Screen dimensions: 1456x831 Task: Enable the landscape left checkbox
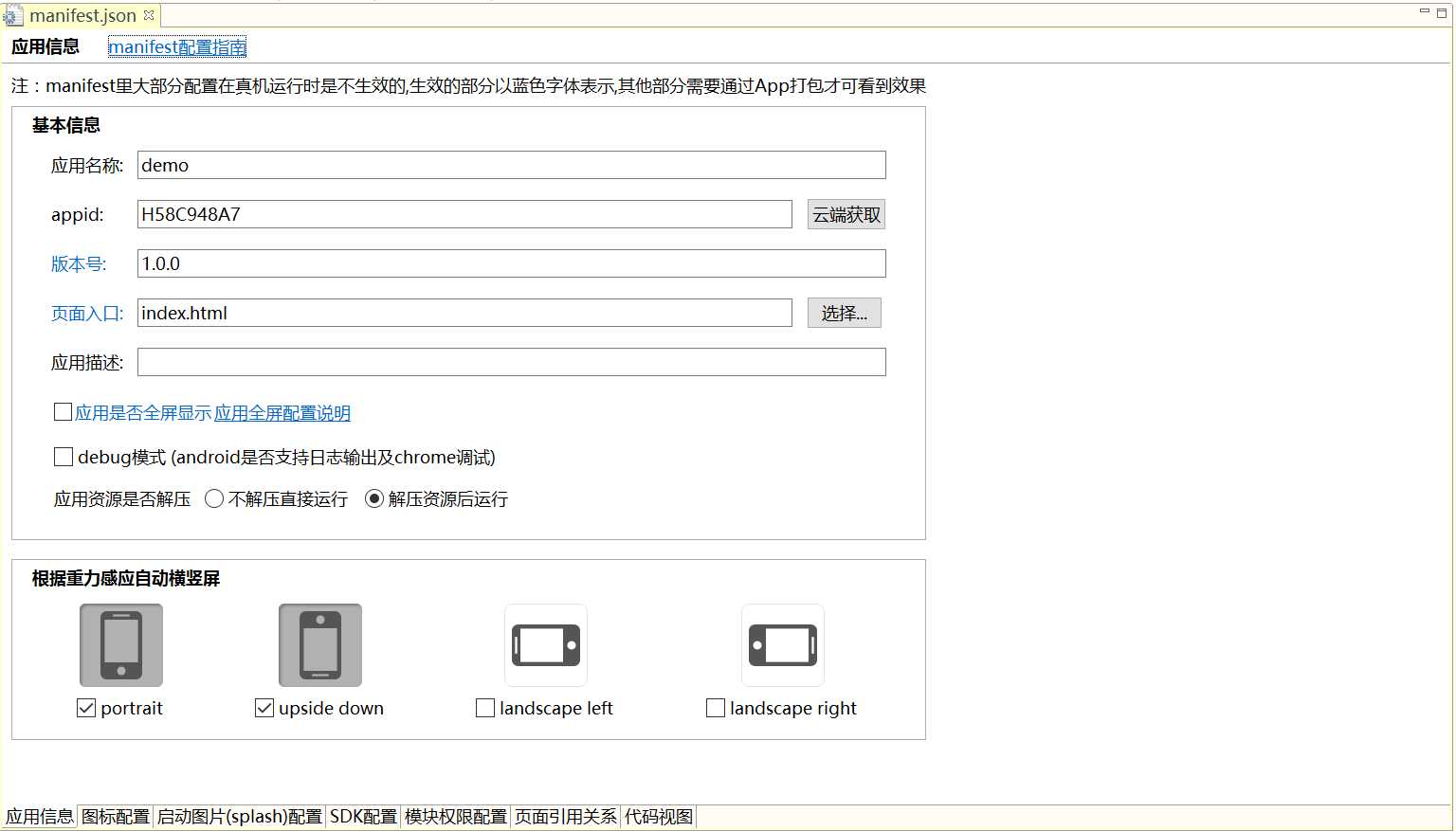485,708
